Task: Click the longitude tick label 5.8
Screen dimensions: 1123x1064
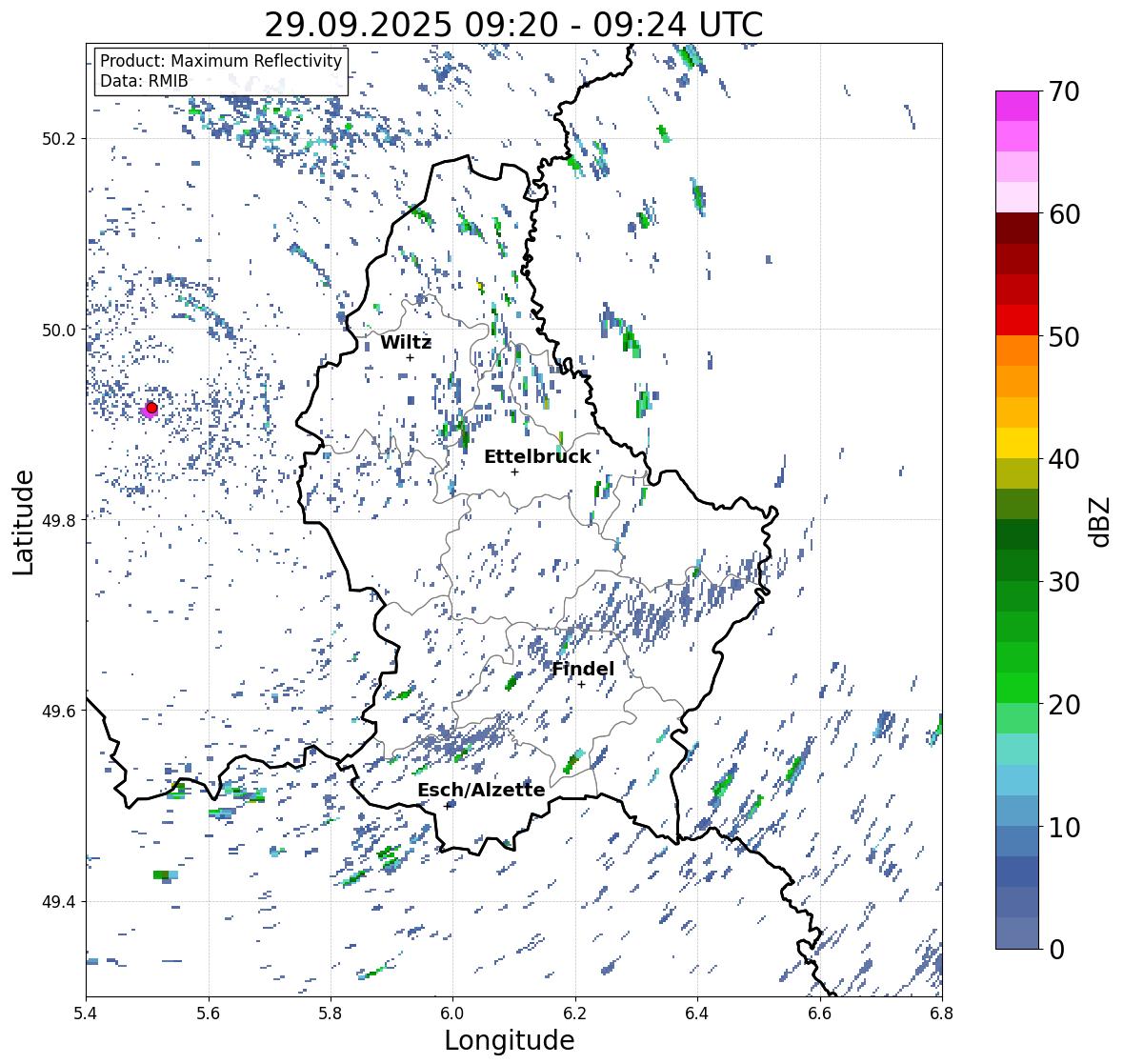Action: point(331,1014)
